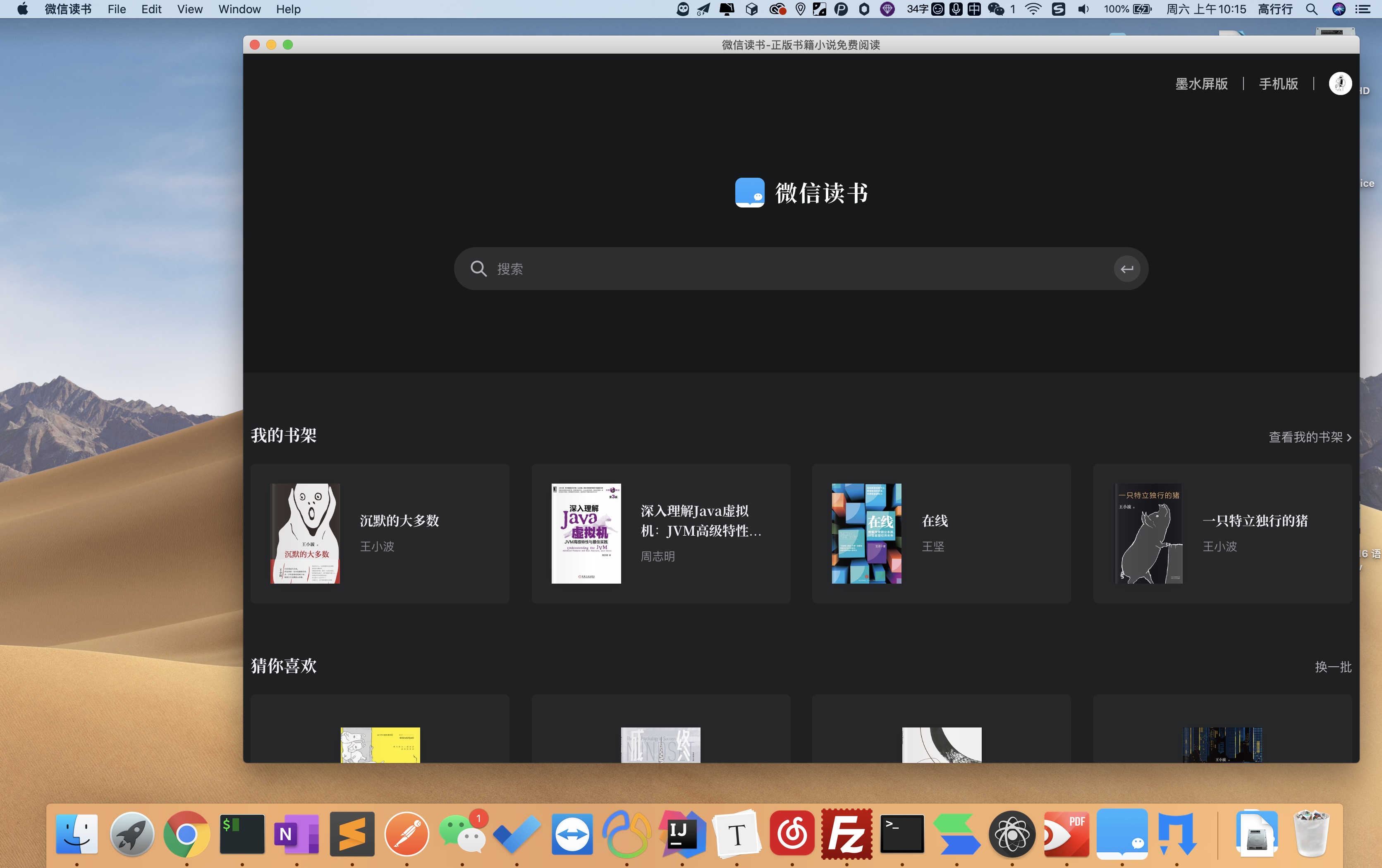Screen dimensions: 1382x868
Task: Expand 查看我的书架 link
Action: coord(1310,437)
